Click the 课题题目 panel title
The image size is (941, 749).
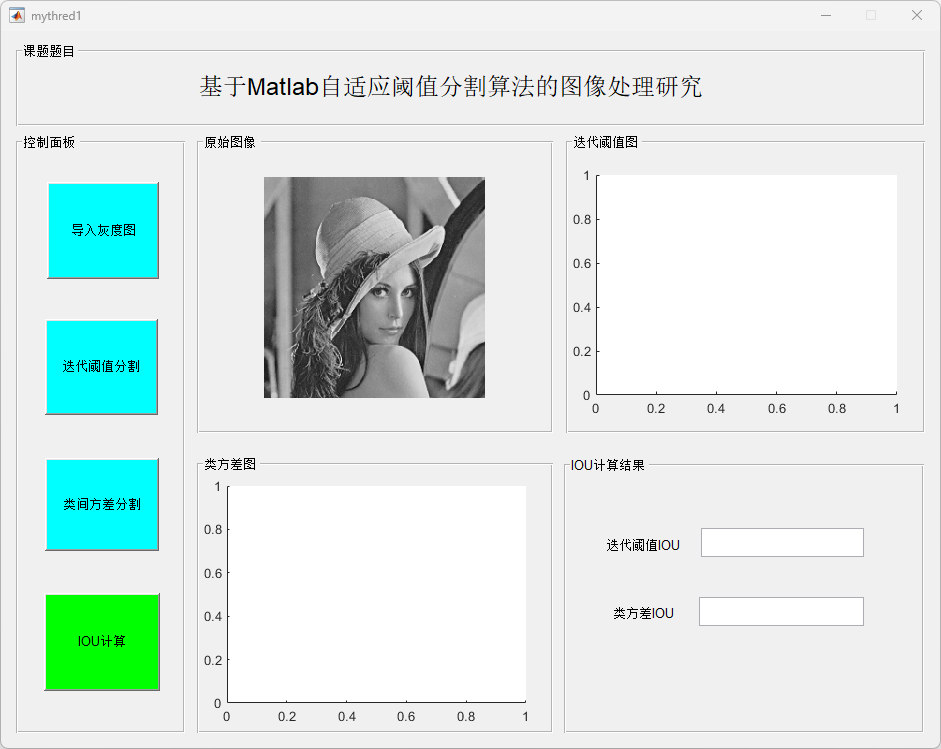point(49,52)
